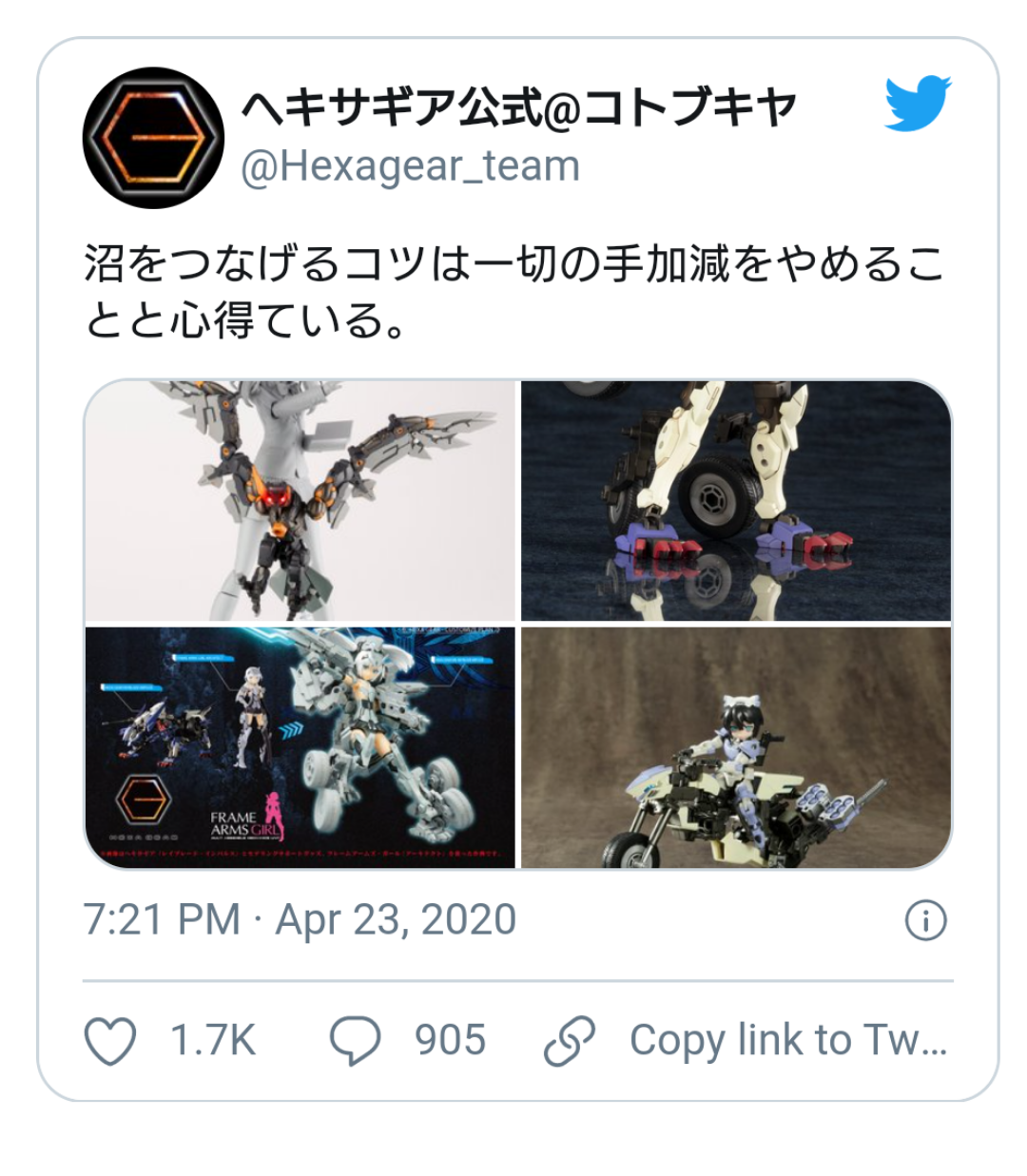Open the Frame Arms Girl promo image
The image size is (1027, 1176).
300,747
